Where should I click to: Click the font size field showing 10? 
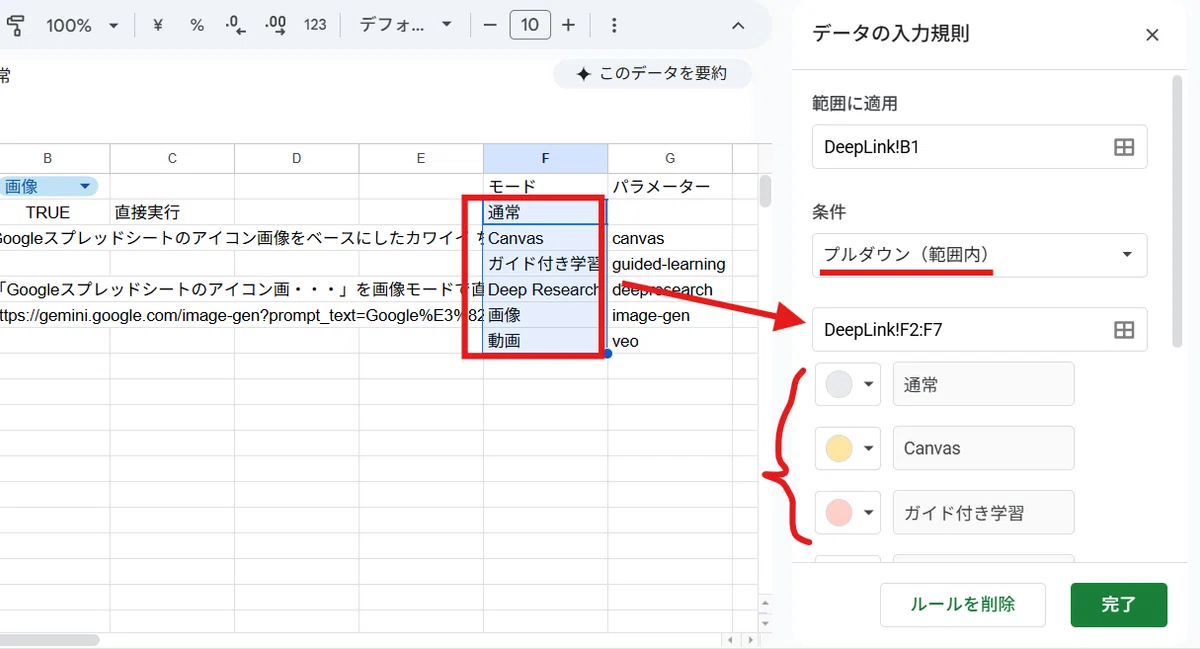coord(530,25)
